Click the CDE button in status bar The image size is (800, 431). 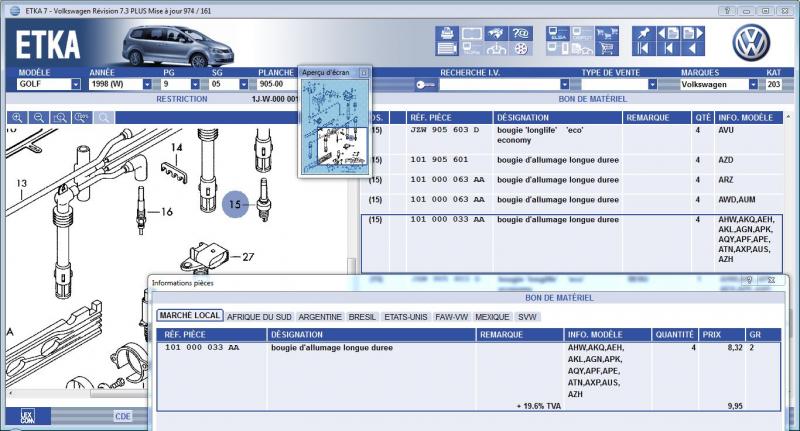coord(122,416)
